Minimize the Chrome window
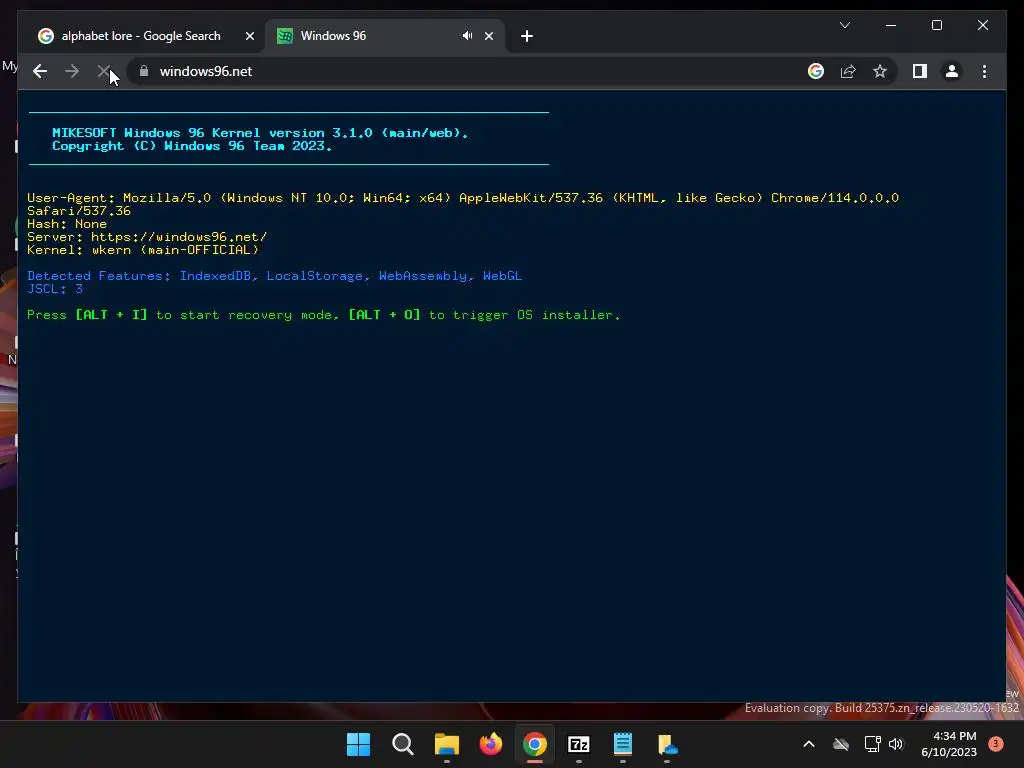Screen dimensions: 1024x768 point(891,25)
